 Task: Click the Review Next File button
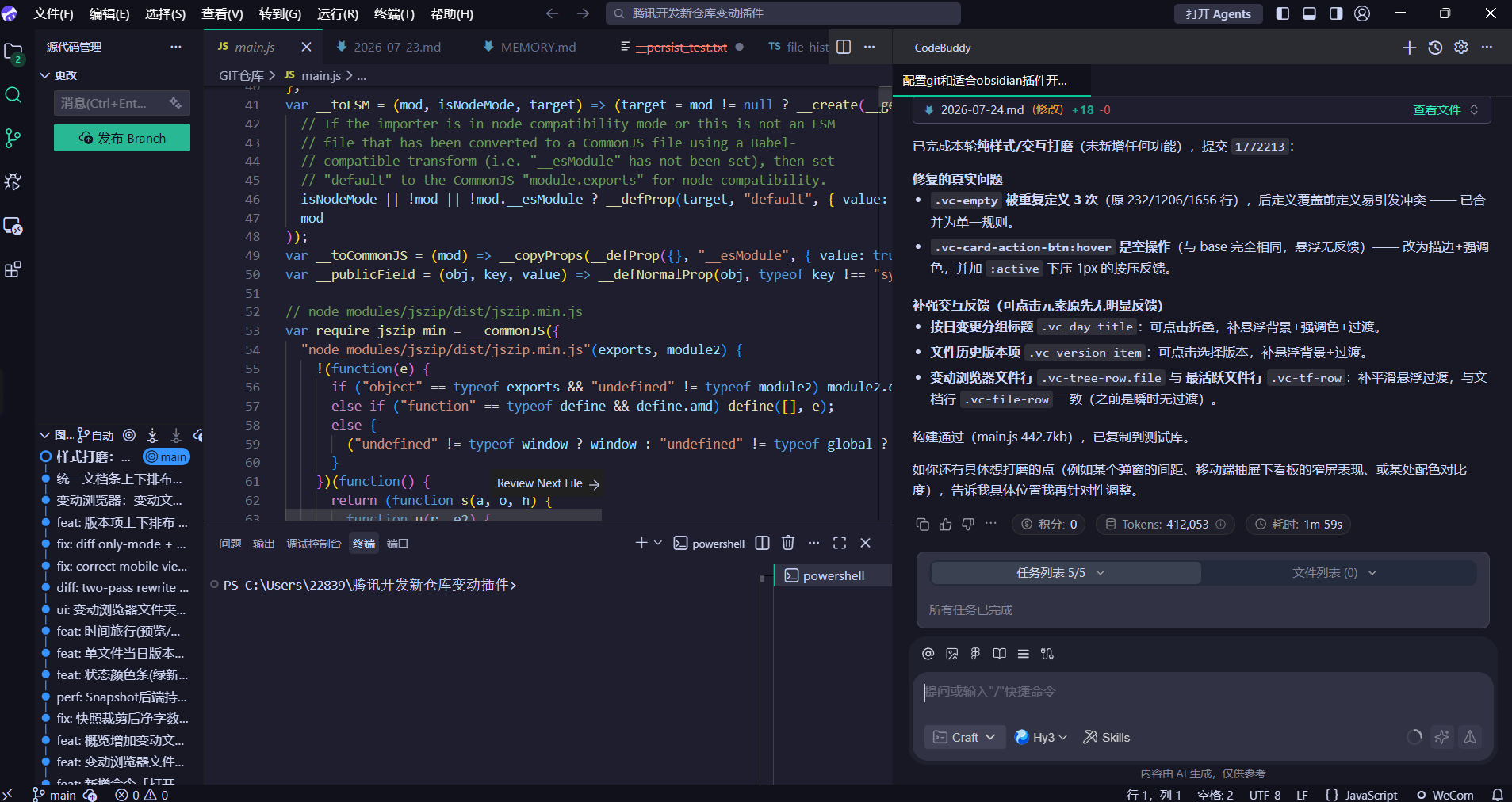pos(548,483)
